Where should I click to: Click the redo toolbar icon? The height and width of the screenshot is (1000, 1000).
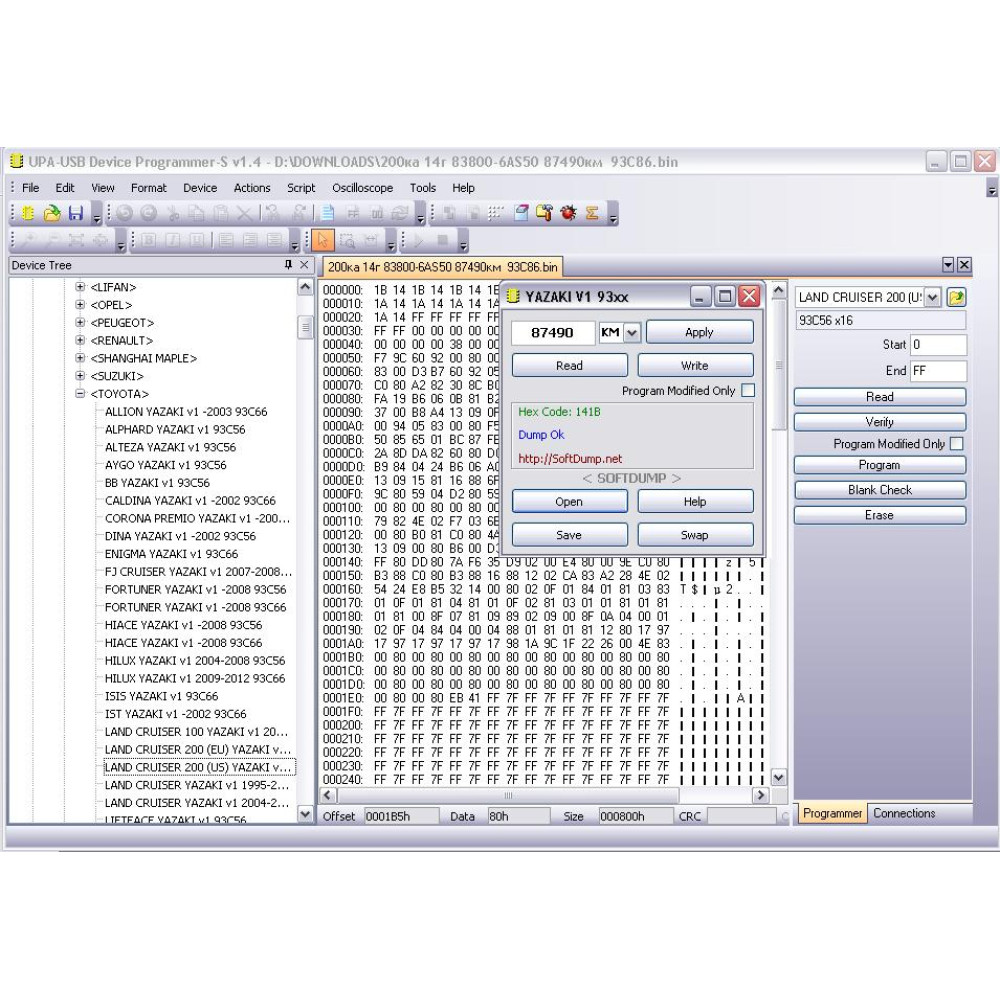click(x=148, y=213)
